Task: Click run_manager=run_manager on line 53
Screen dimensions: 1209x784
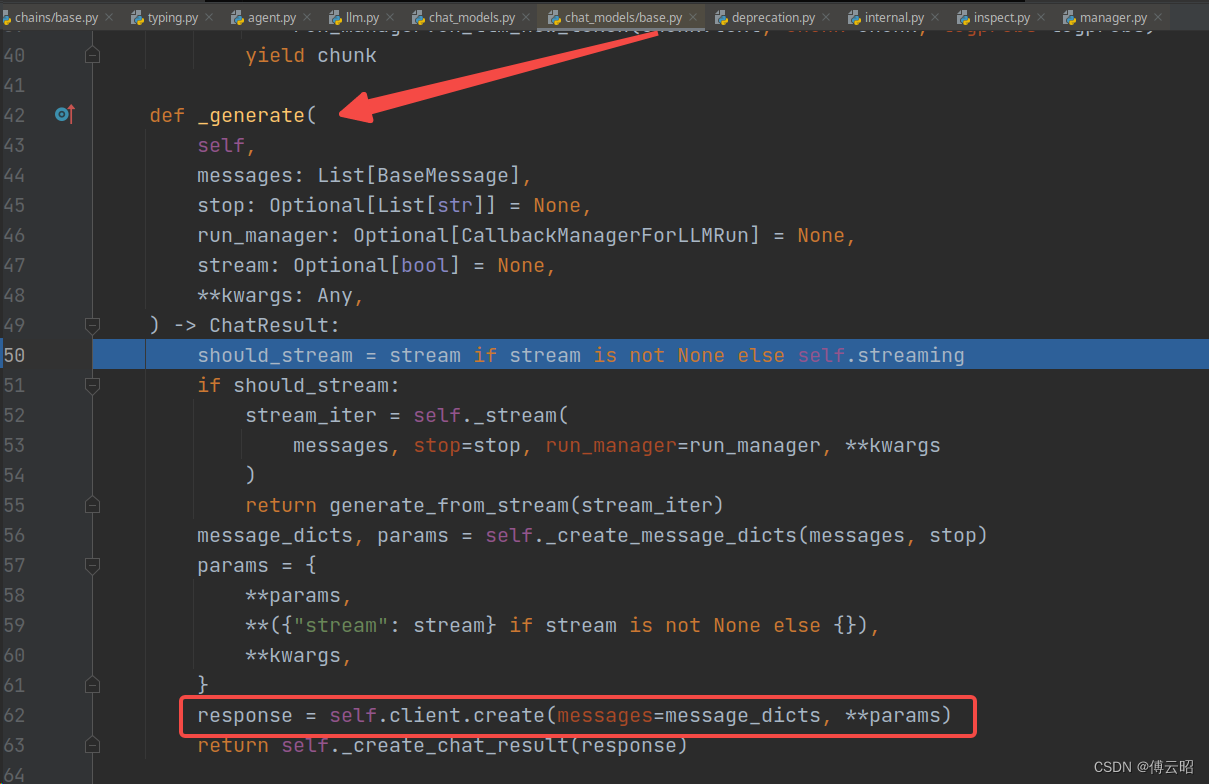Action: pyautogui.click(x=683, y=445)
